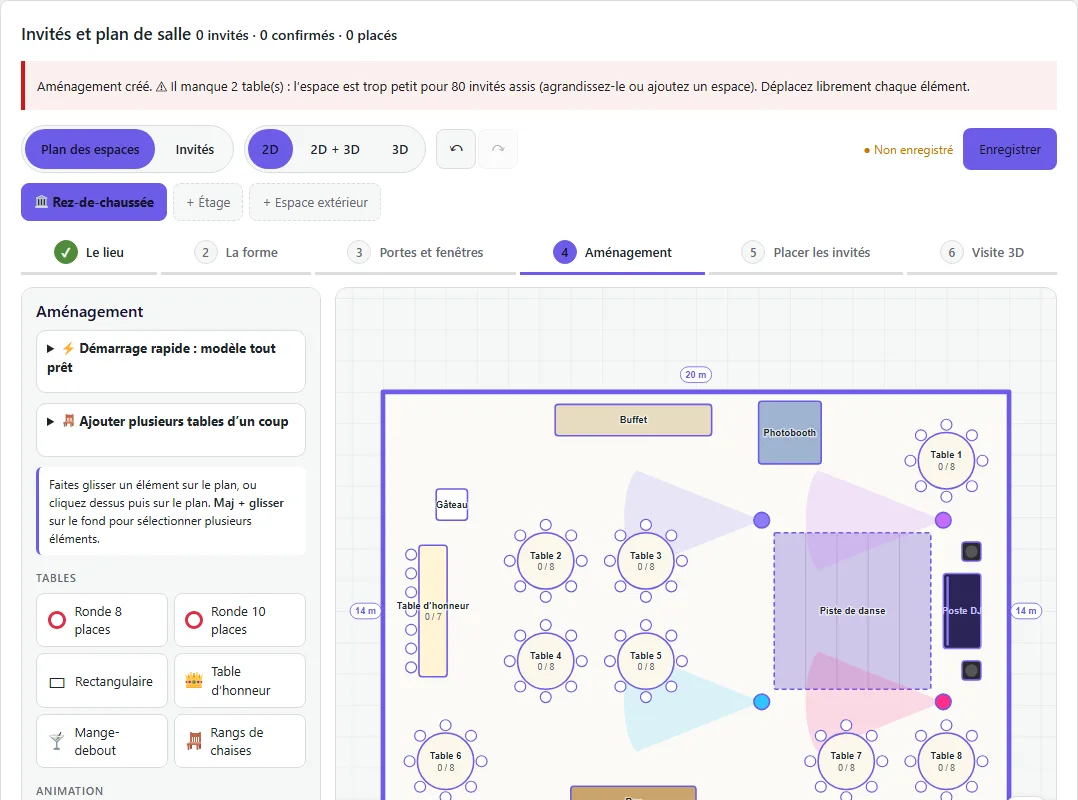Screen dimensions: 1078x800
Task: Select the Piste de danse area
Action: (x=852, y=611)
